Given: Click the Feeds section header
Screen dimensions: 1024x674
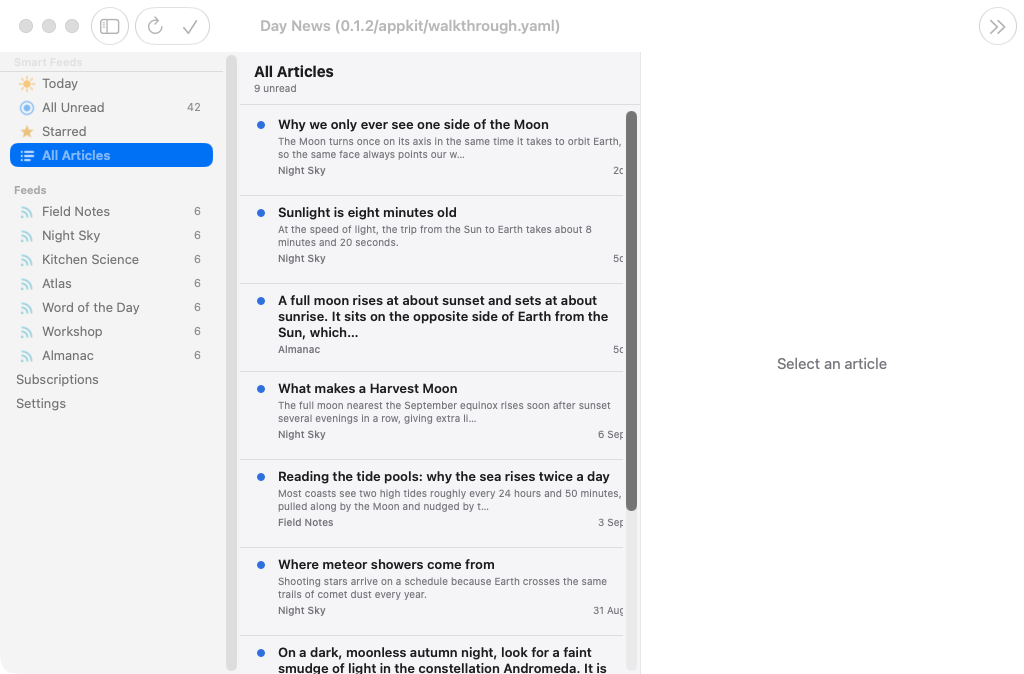Looking at the screenshot, I should point(30,190).
